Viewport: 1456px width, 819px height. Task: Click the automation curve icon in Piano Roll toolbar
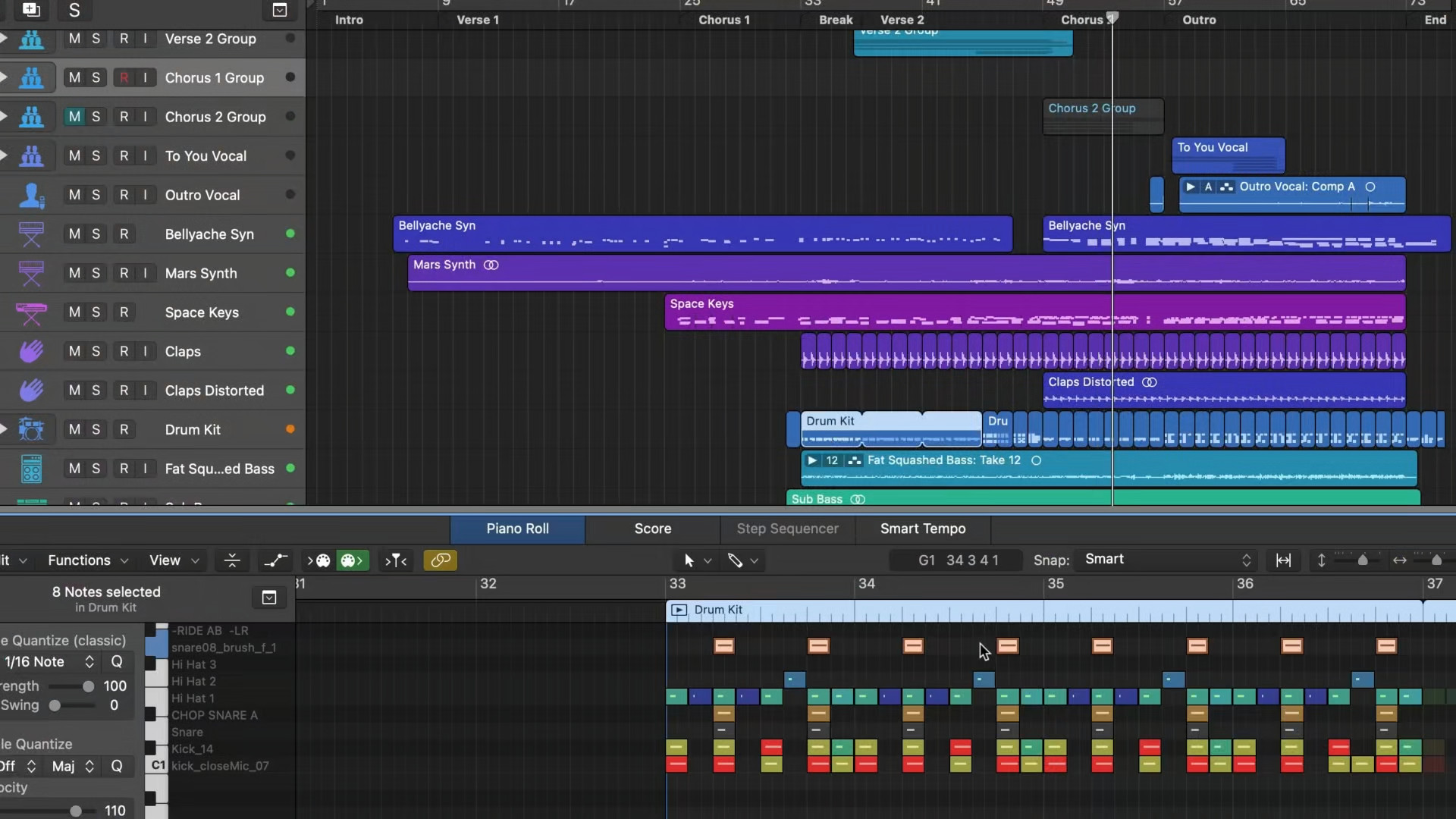276,560
